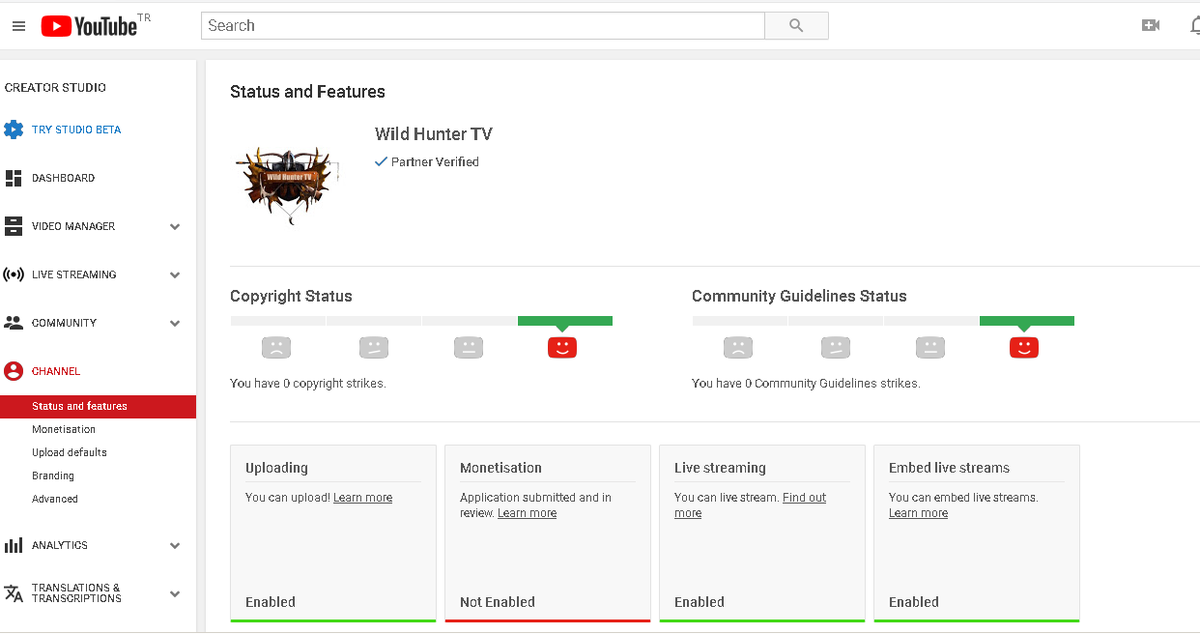Click the red smiley under Community Guidelines Status
This screenshot has width=1200, height=634.
(1024, 348)
